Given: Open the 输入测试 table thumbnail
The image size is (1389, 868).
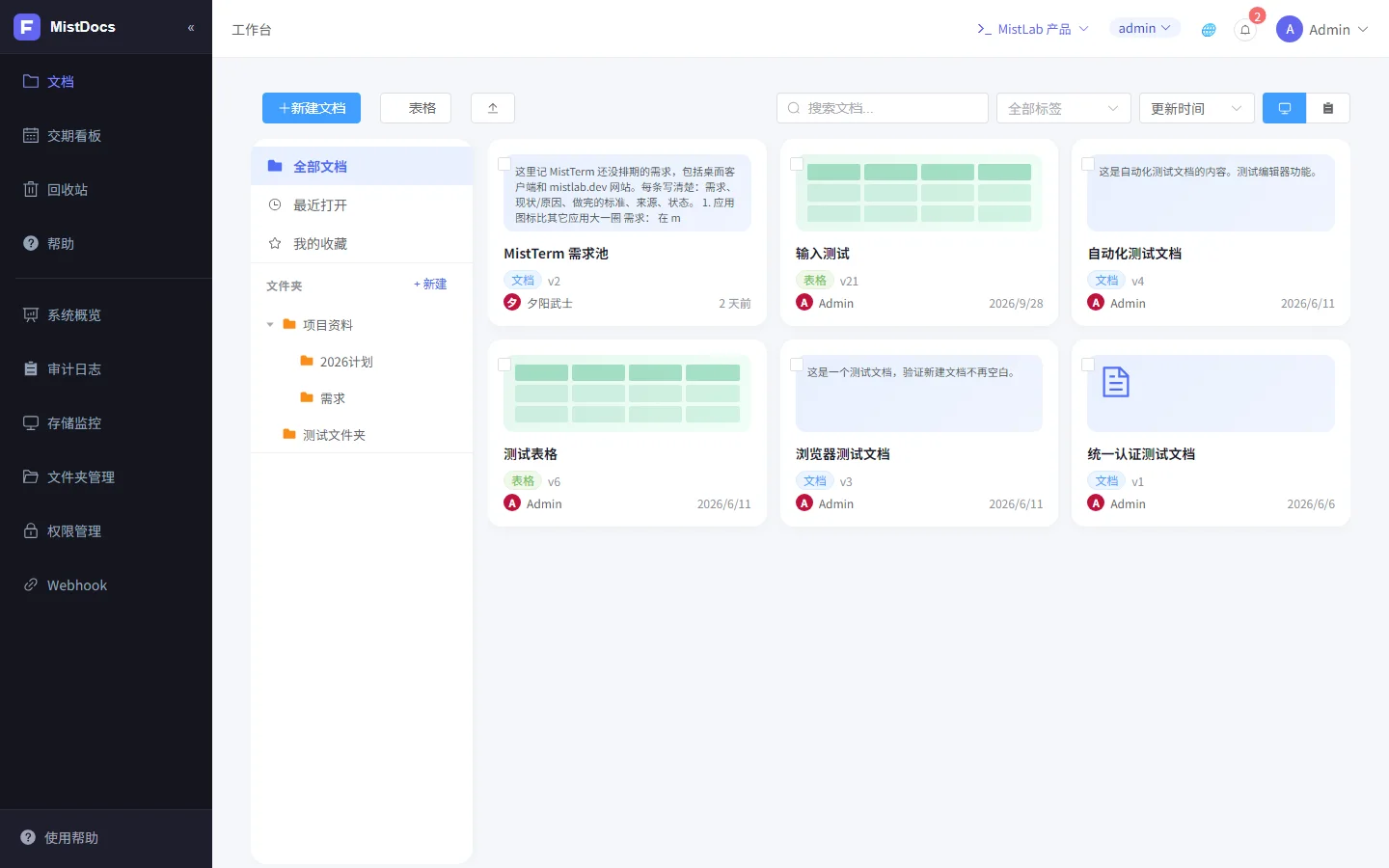Looking at the screenshot, I should point(919,193).
